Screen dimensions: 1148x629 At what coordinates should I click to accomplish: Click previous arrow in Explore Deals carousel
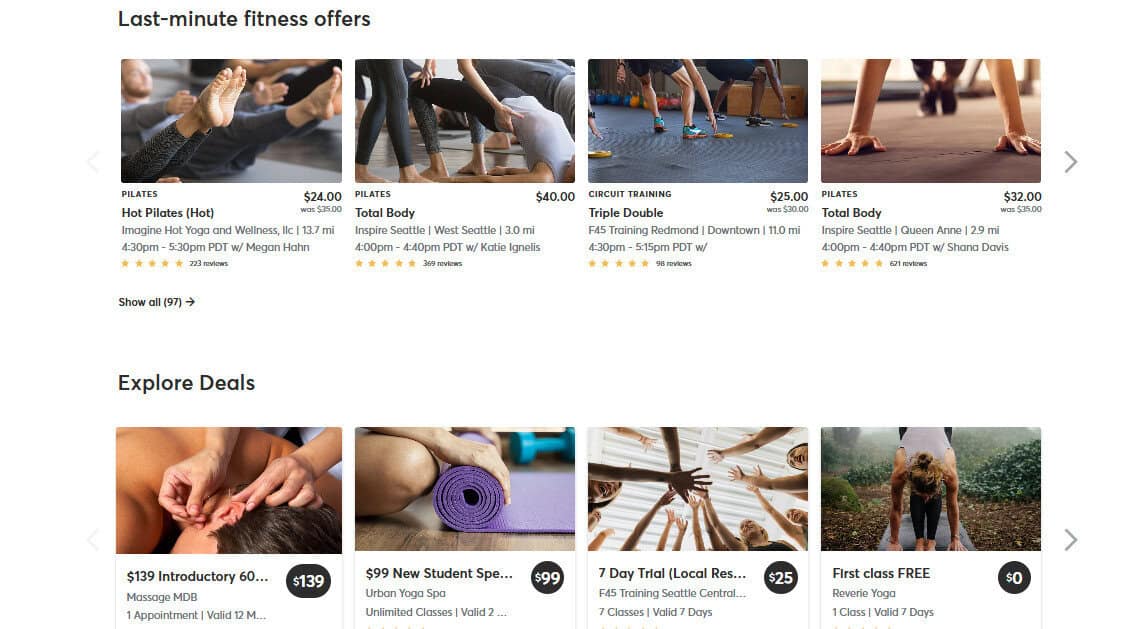pyautogui.click(x=93, y=540)
